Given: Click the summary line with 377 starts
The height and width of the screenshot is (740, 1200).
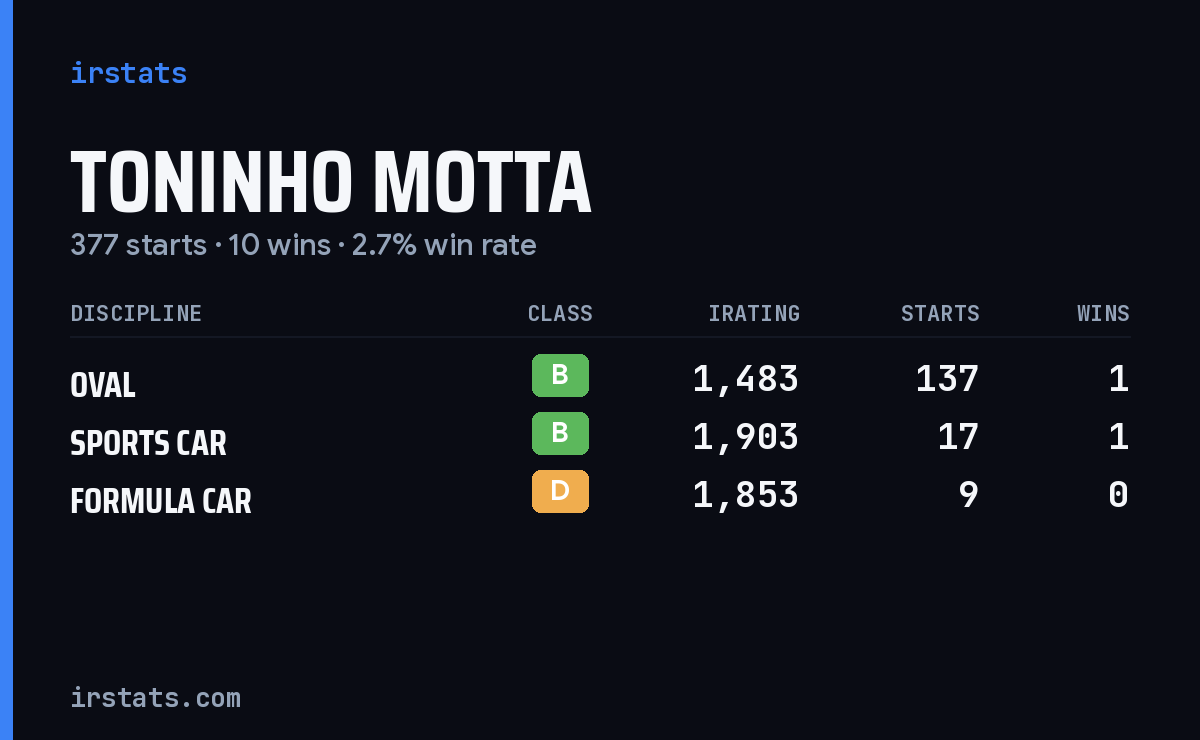Looking at the screenshot, I should [303, 245].
